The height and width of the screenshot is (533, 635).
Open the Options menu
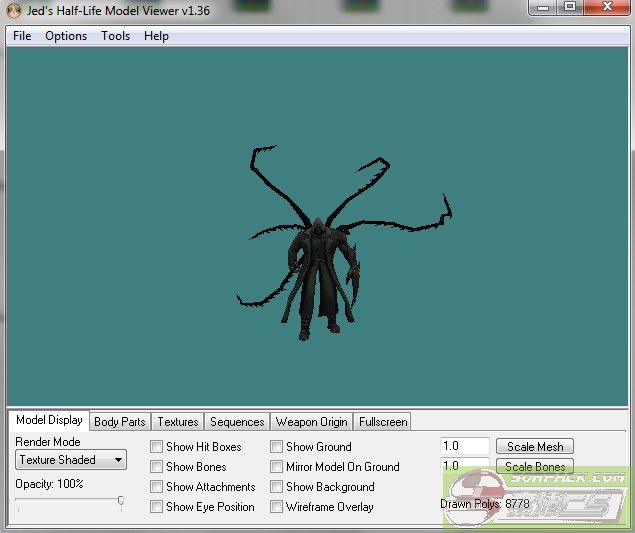(66, 36)
